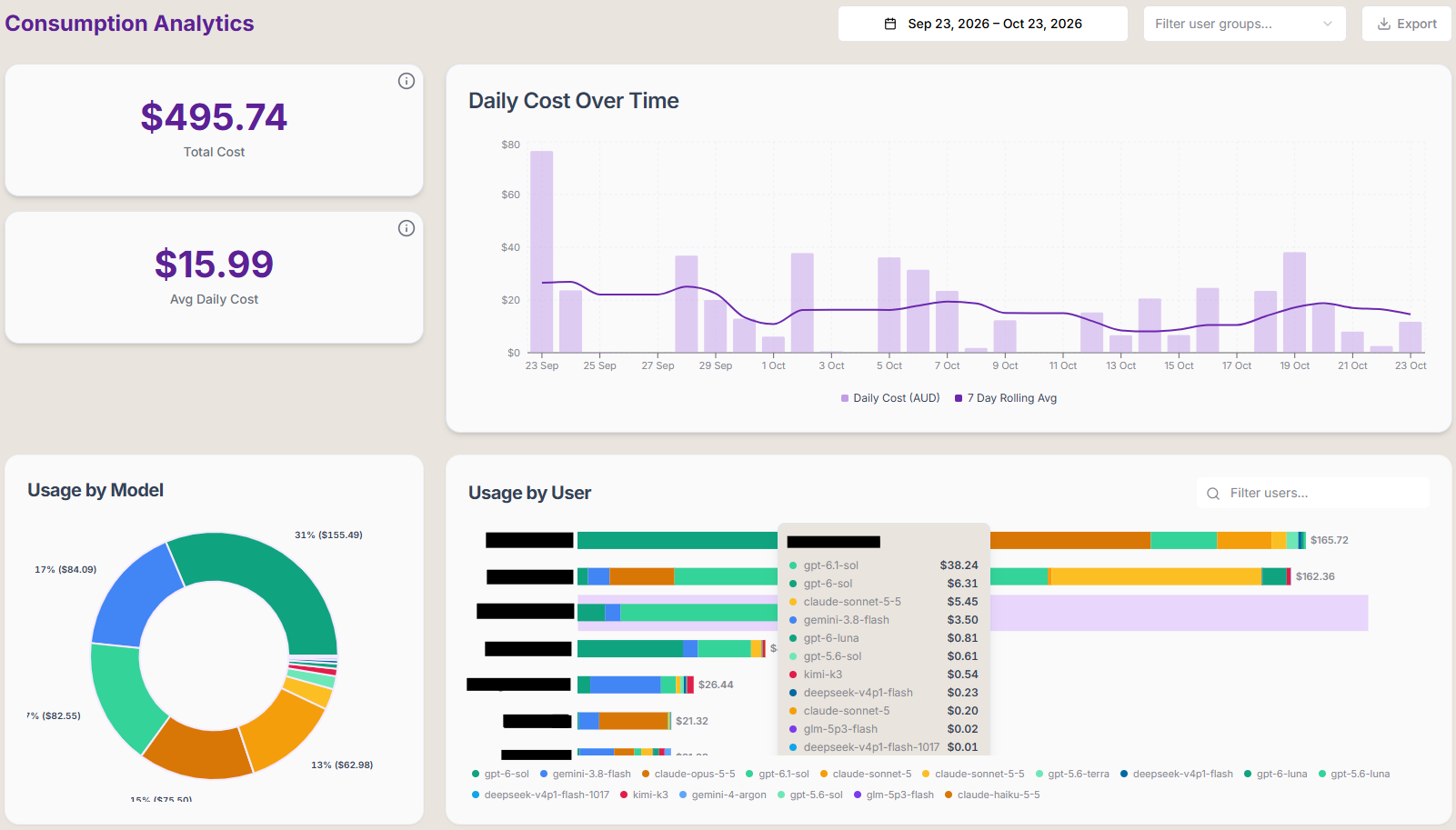Click deepseek-v4p1-flash-1017 legend item below chart

540,795
